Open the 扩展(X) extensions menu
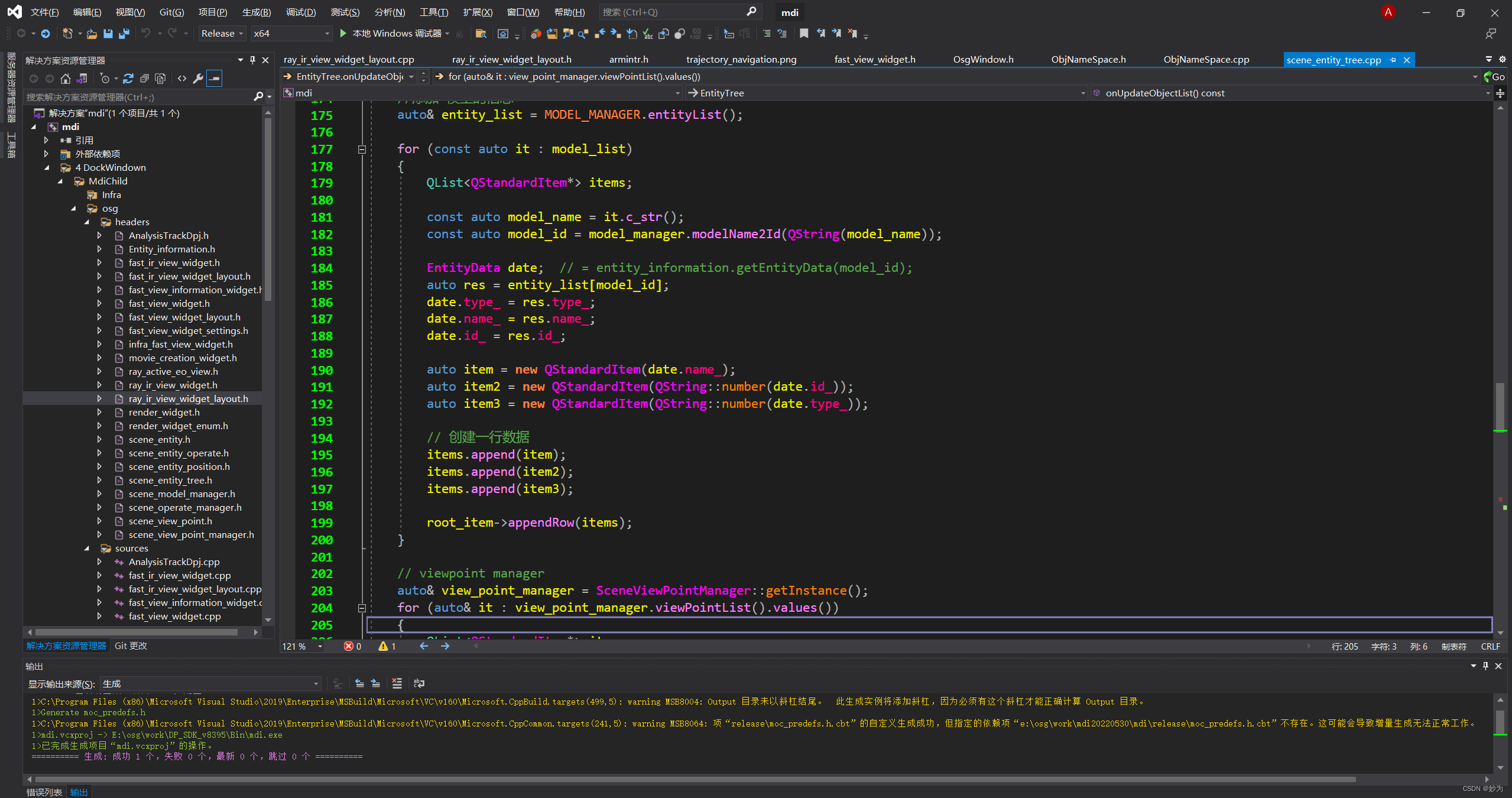The height and width of the screenshot is (798, 1512). point(478,12)
